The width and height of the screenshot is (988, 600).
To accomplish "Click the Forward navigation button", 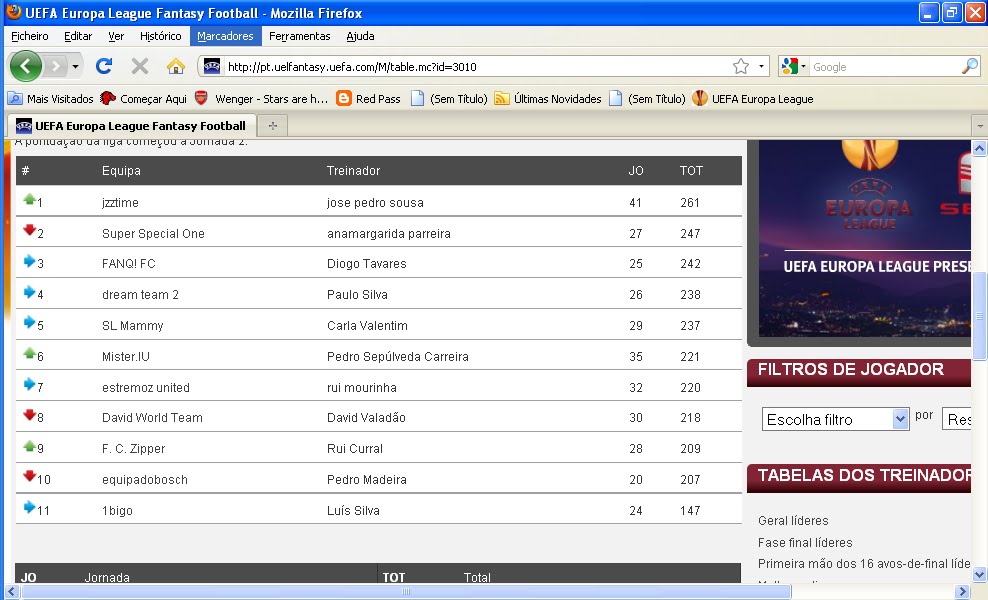I will (55, 66).
